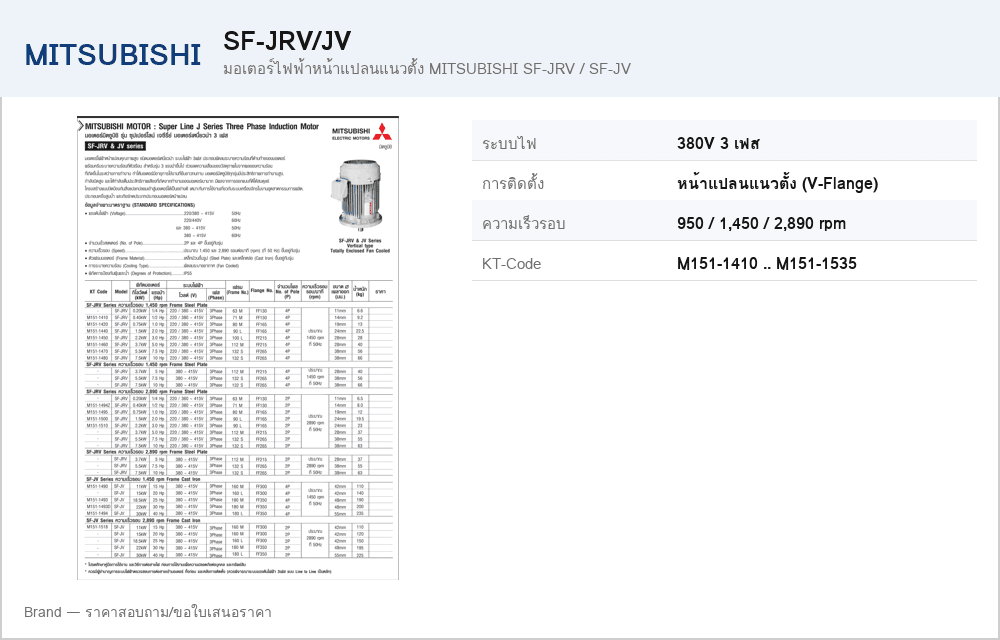Open the SF-JRV/JV datasheet thumbnail
The width and height of the screenshot is (1000, 640).
pos(238,348)
